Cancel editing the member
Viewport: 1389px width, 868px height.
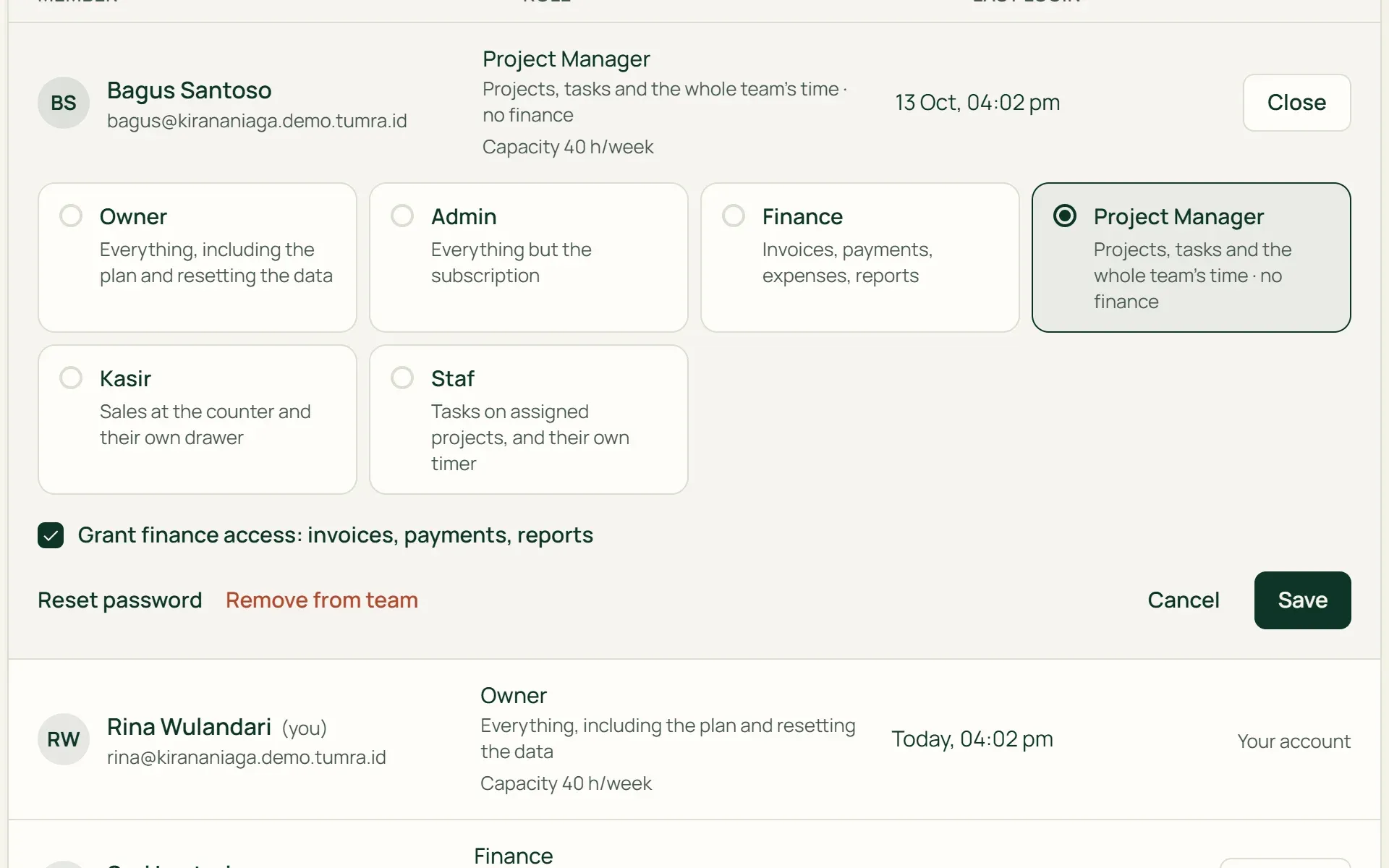click(1184, 600)
